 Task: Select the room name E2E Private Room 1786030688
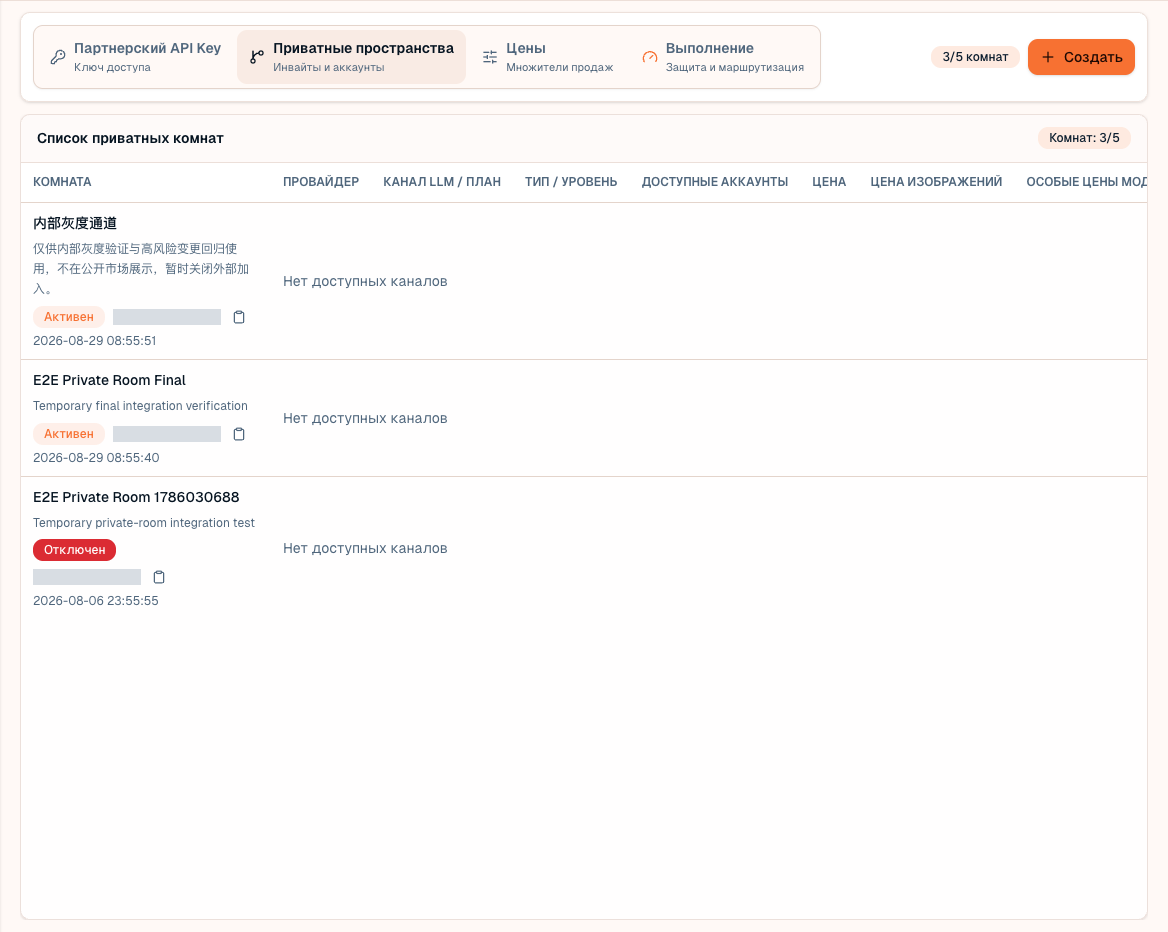pos(136,498)
